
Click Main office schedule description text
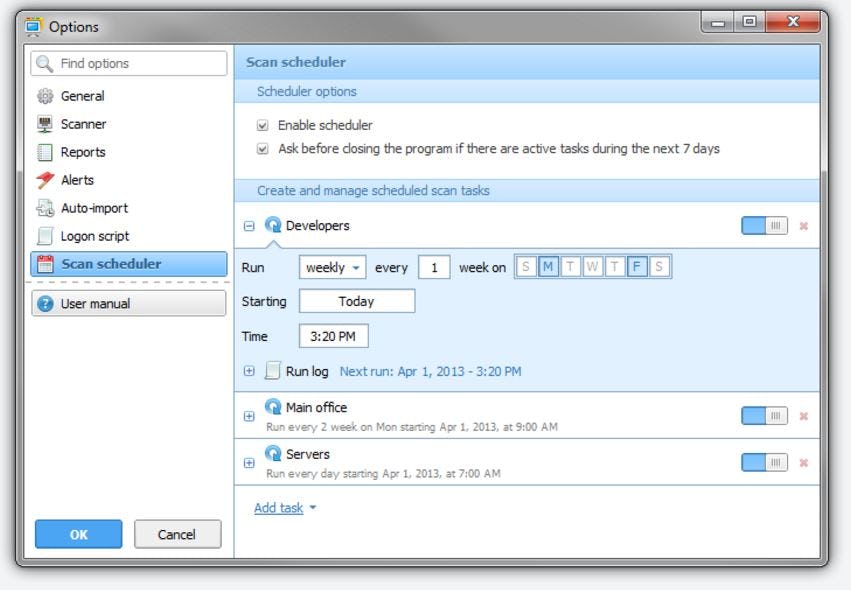412,427
